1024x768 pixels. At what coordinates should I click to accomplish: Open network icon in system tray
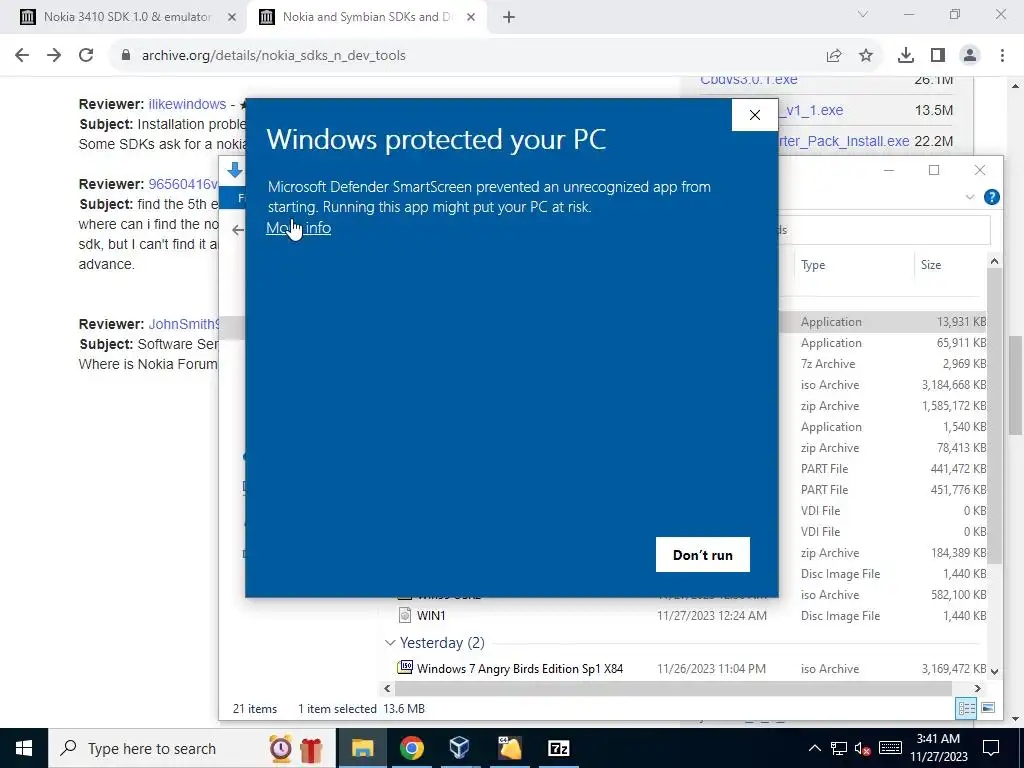coord(839,748)
